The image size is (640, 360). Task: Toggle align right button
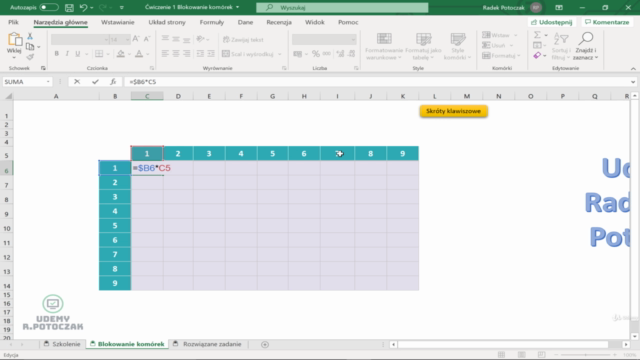(x=187, y=54)
